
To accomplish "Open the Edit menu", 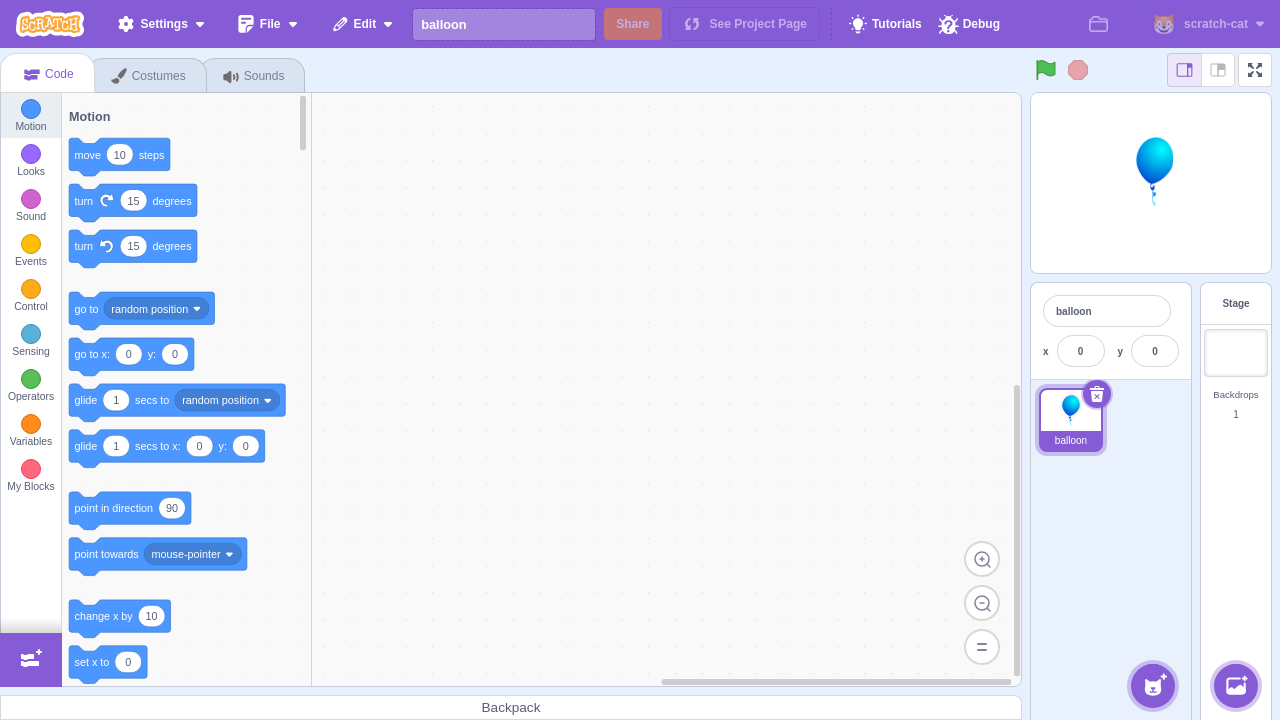I will click(363, 24).
